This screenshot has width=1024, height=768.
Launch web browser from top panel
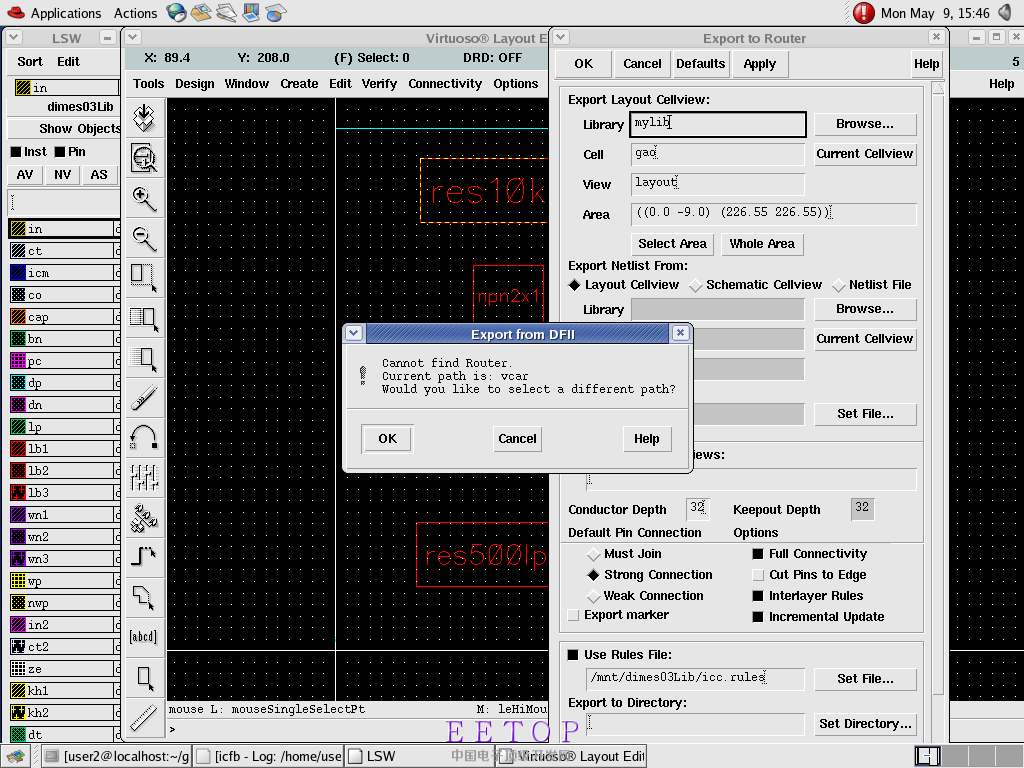click(177, 13)
